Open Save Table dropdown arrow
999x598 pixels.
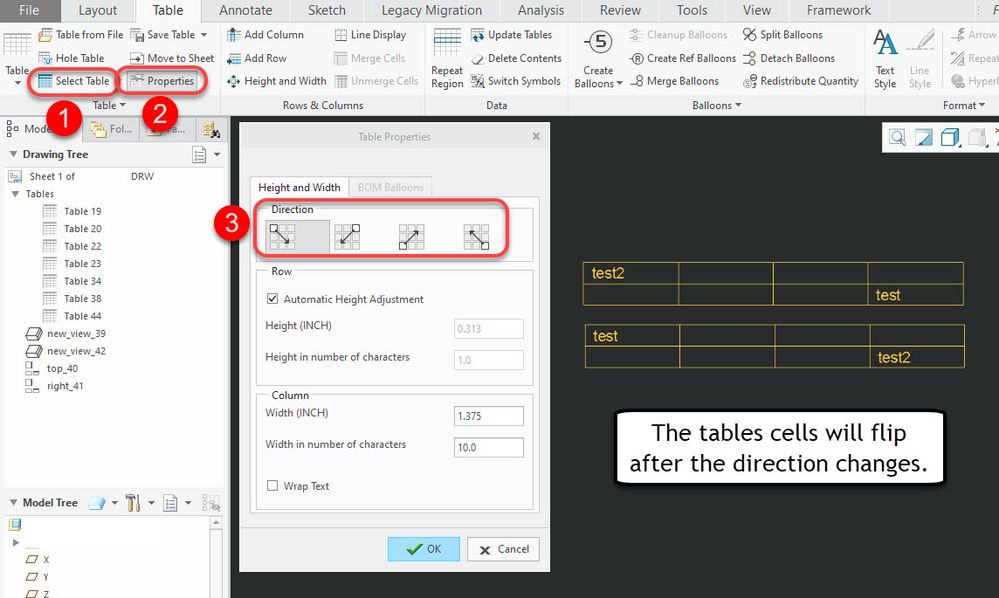coord(204,34)
